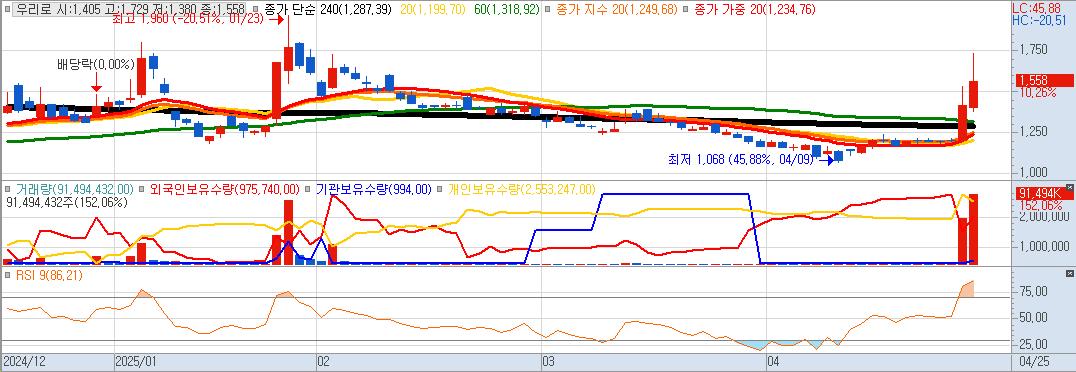This screenshot has height=372, width=1076.
Task: Close the RSI indicator panel
Action: [x=1070, y=273]
